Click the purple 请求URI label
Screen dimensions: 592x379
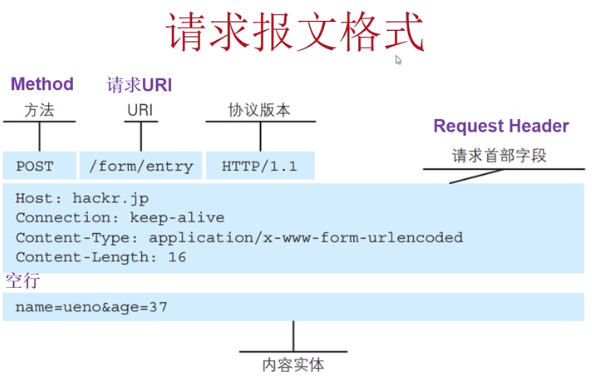point(139,85)
